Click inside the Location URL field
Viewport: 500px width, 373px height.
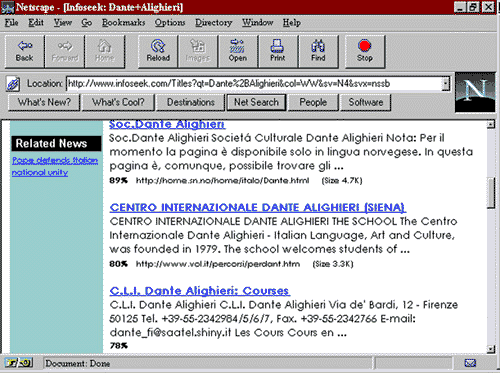point(254,84)
